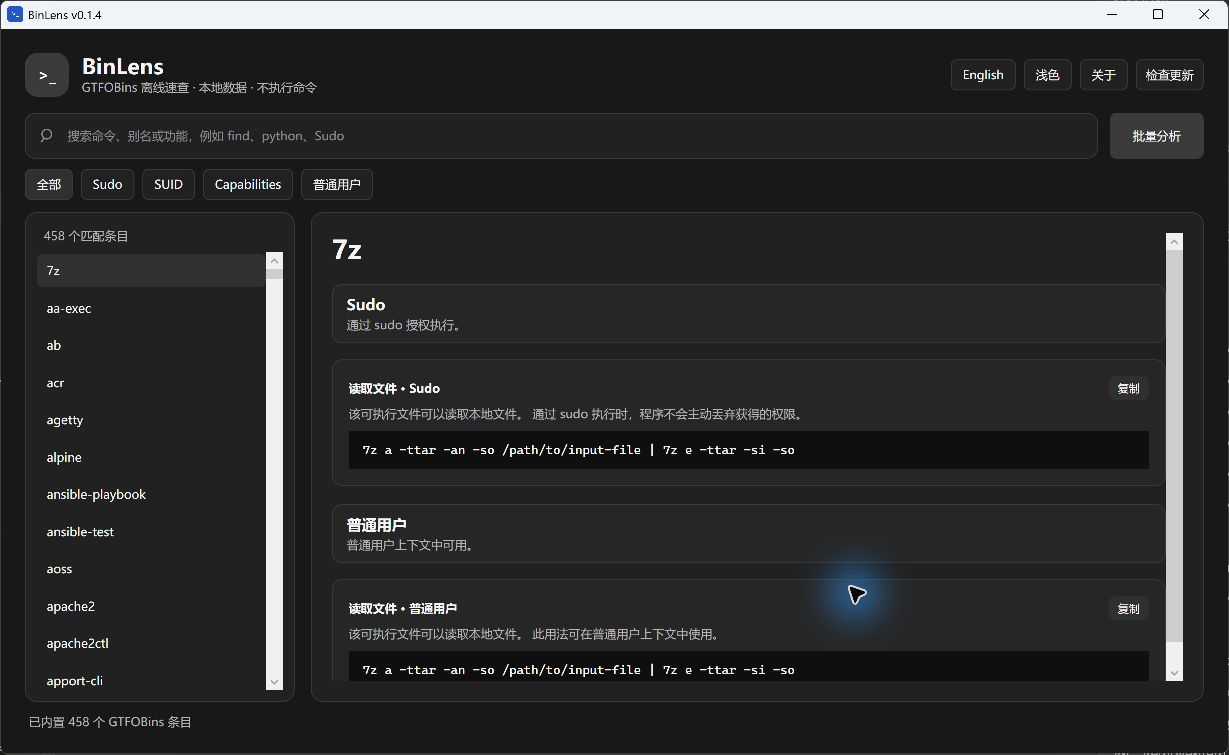Open 批量分析 batch analysis
The image size is (1229, 755).
(x=1157, y=136)
